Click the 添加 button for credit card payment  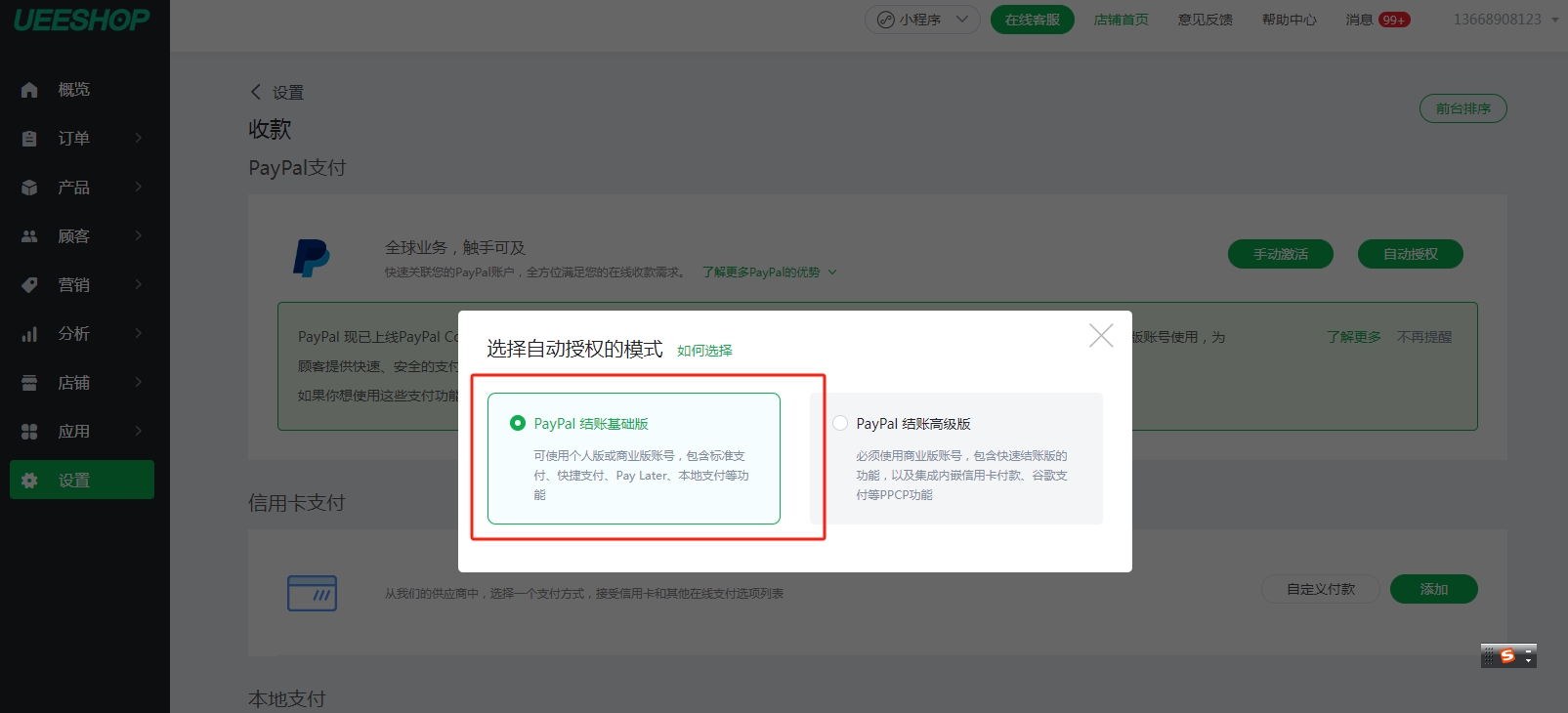1434,589
